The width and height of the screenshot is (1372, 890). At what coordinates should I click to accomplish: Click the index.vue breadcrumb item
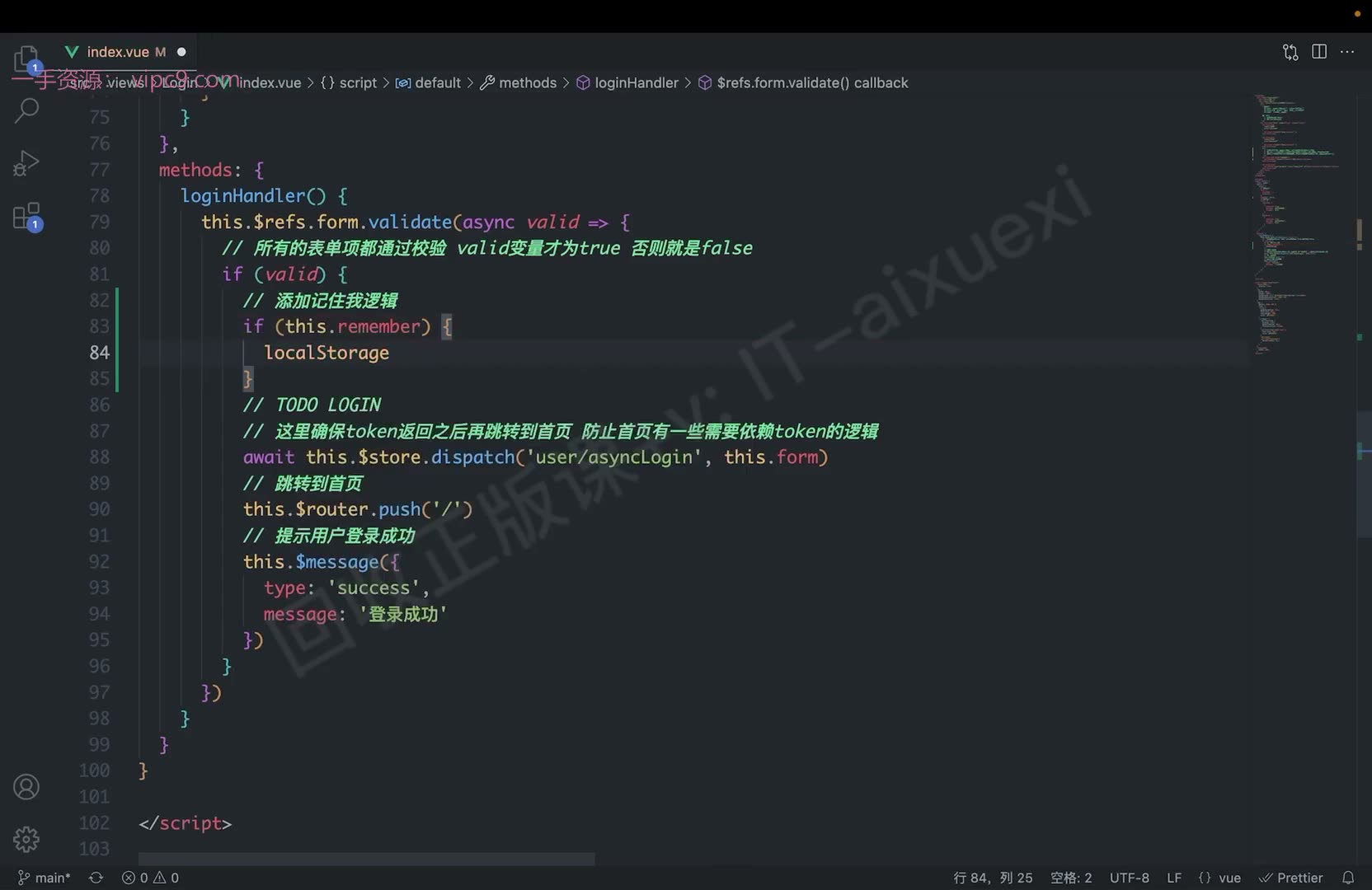(x=261, y=82)
